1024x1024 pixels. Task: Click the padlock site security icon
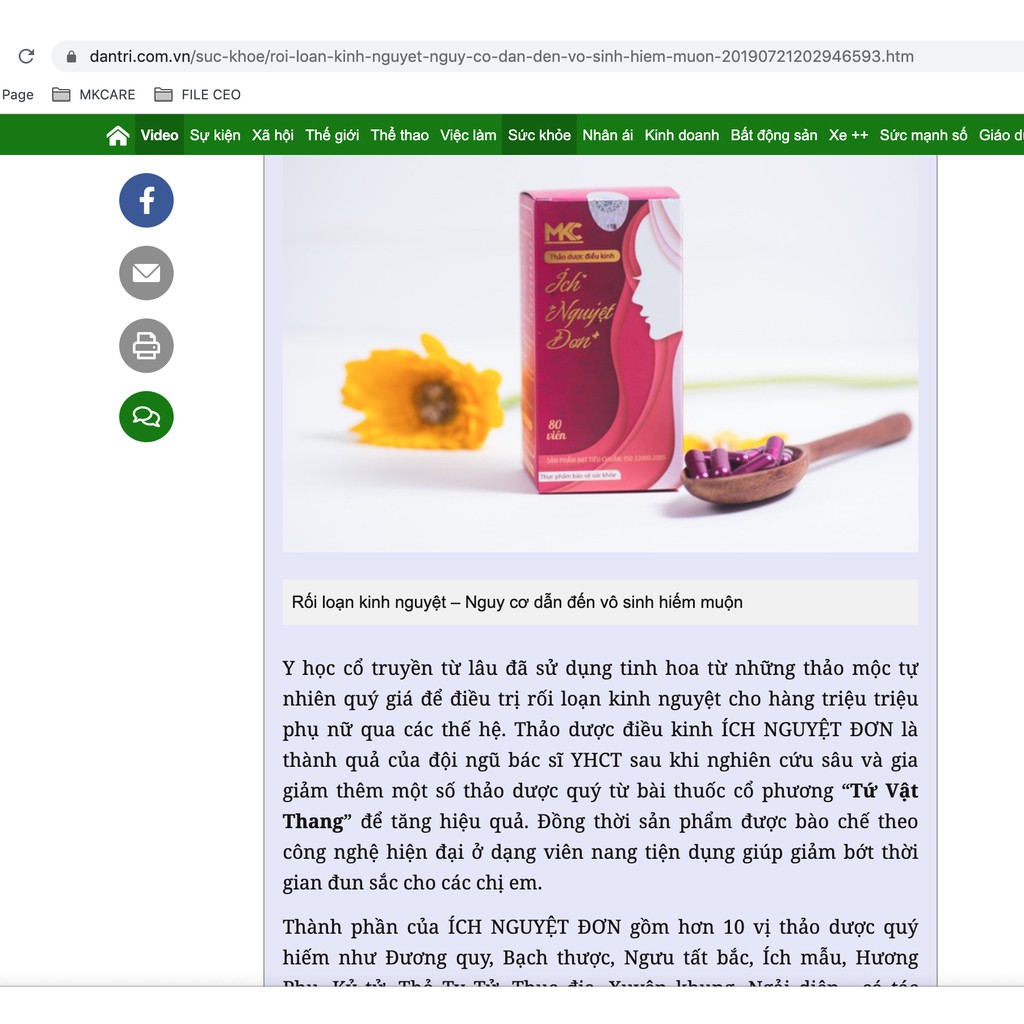pyautogui.click(x=71, y=56)
